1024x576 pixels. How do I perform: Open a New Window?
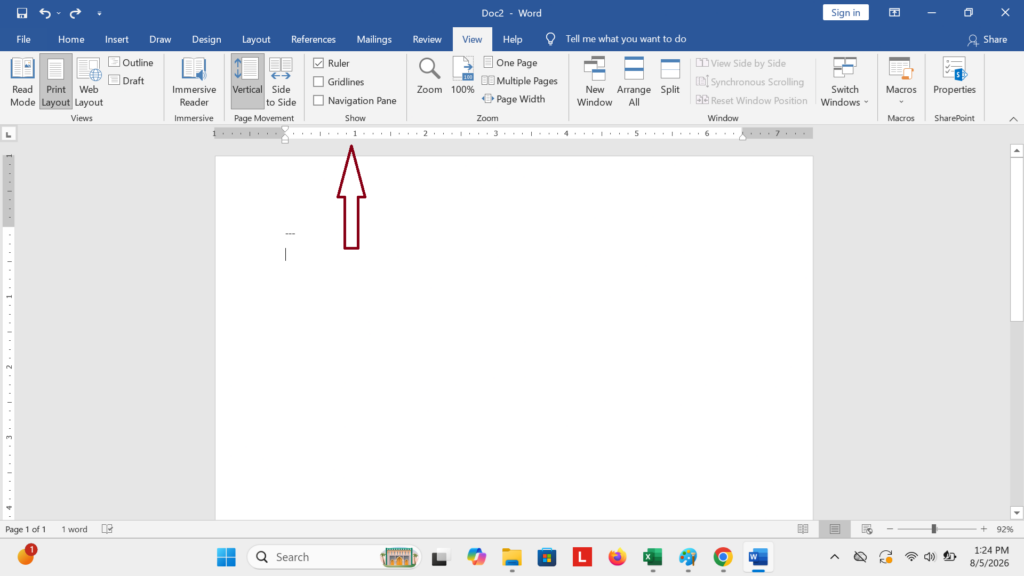coord(594,82)
